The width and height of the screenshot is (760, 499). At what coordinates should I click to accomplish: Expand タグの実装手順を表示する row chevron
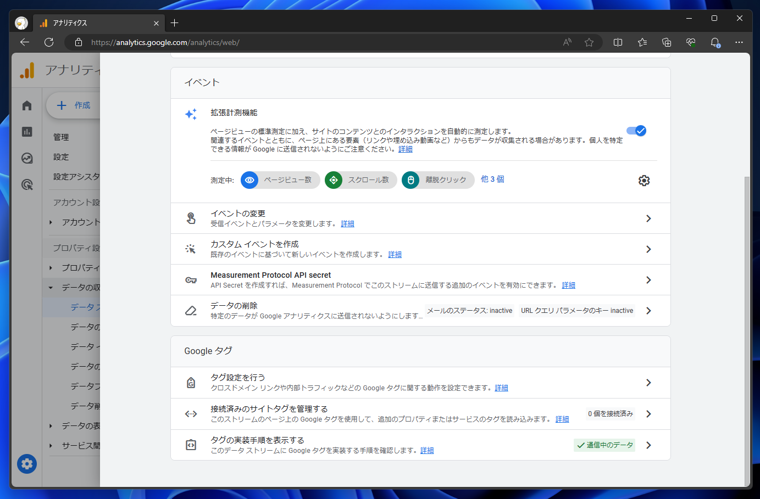(649, 445)
